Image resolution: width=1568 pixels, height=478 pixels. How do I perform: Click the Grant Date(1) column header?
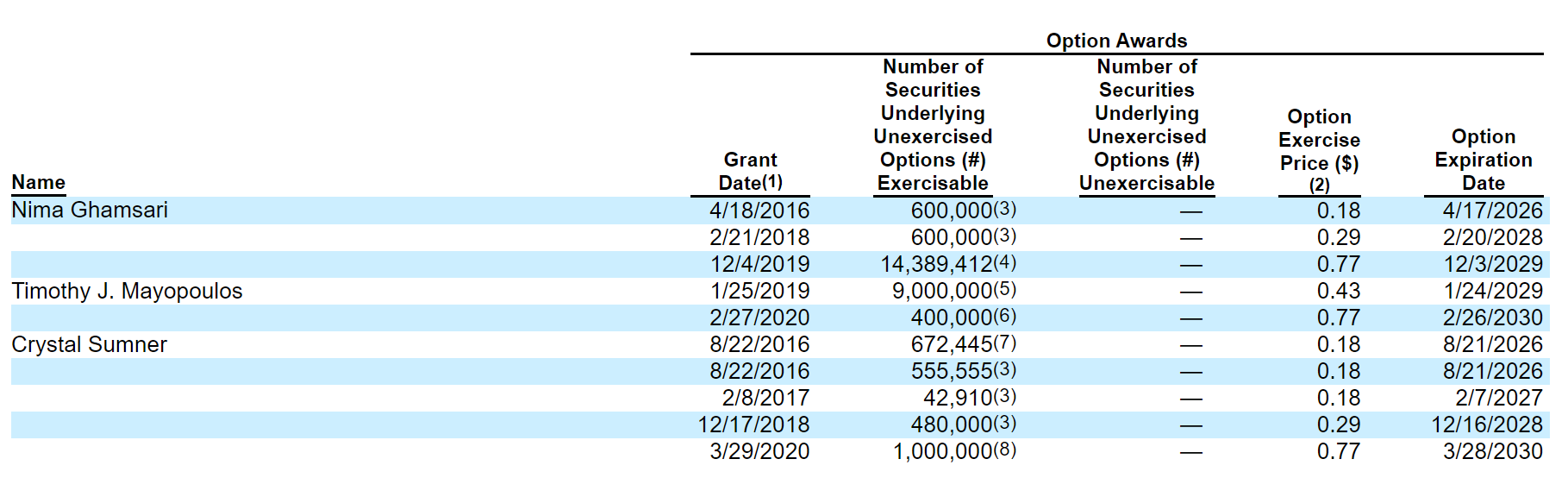[751, 172]
